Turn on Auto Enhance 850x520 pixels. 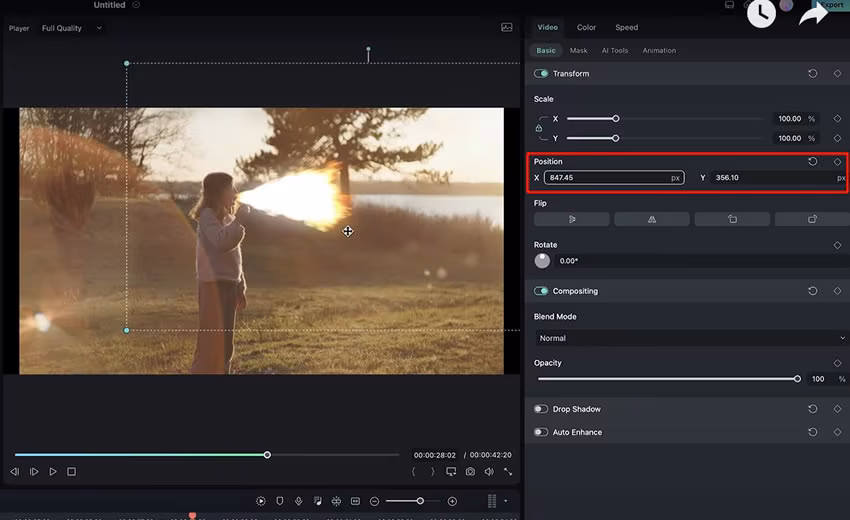(541, 432)
